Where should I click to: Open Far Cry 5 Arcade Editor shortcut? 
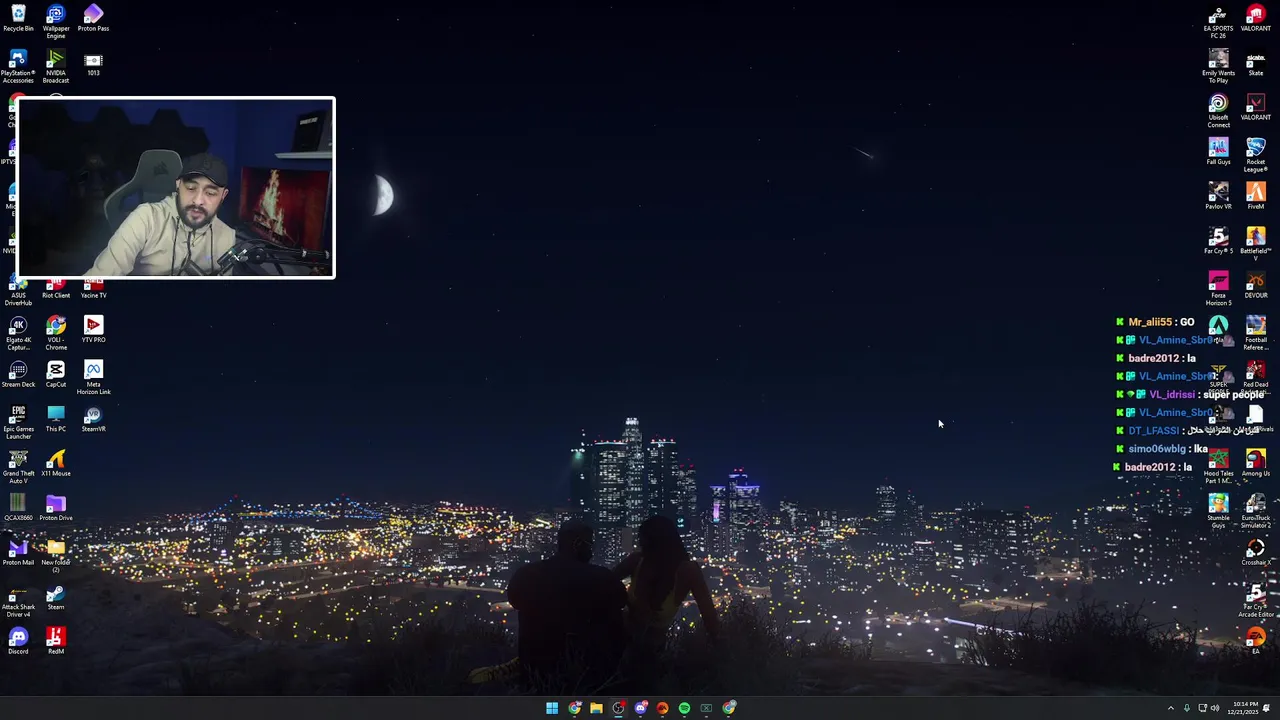(1256, 601)
